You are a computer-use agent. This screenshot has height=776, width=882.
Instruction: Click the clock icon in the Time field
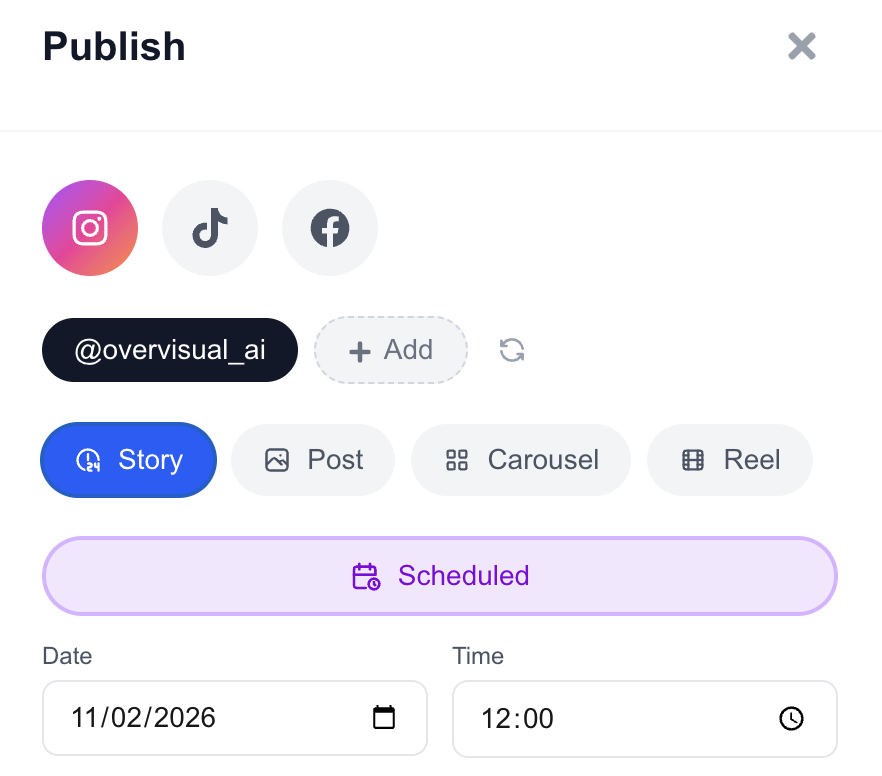tap(791, 718)
